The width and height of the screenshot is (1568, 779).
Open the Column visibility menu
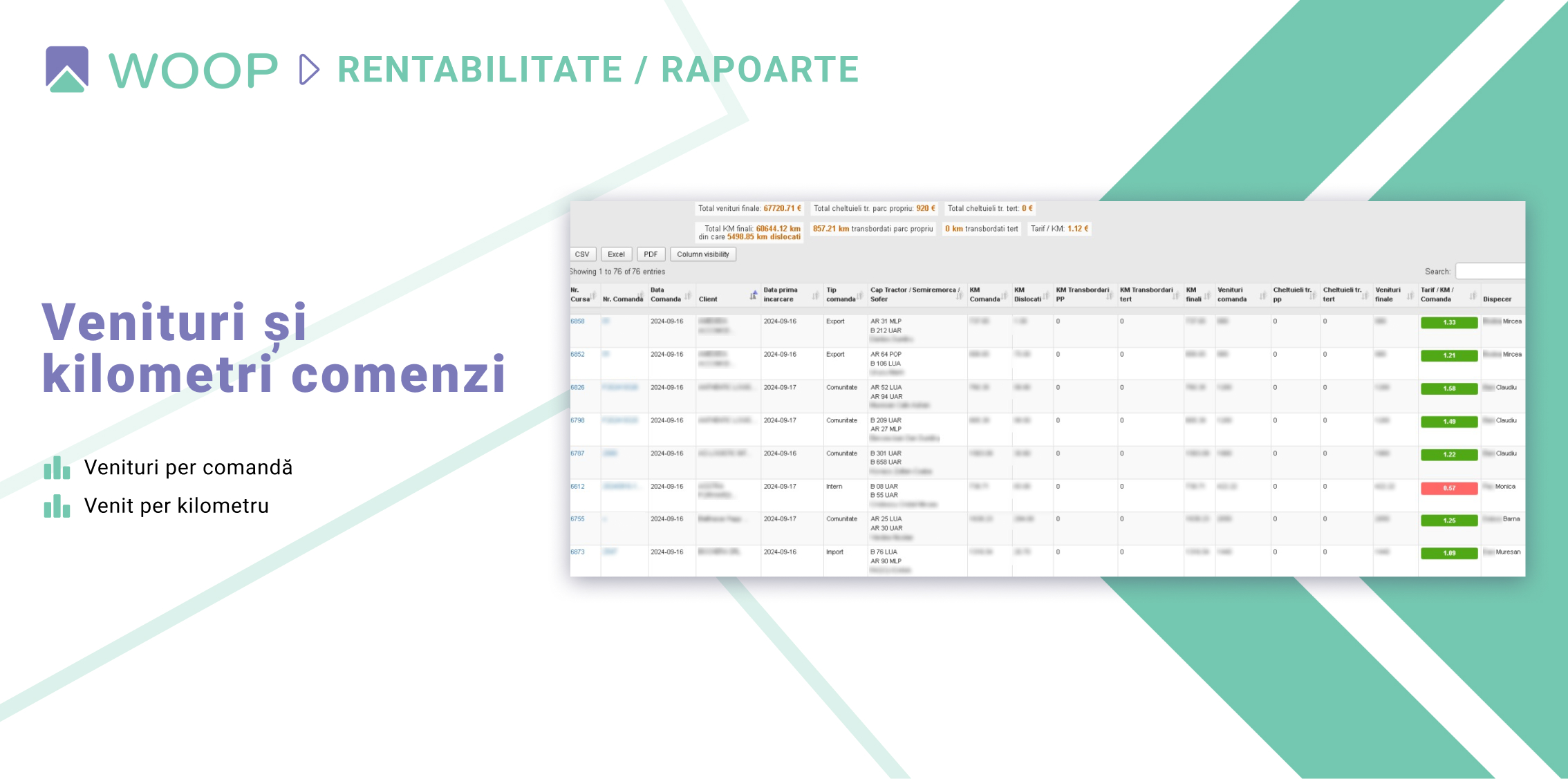tap(703, 254)
